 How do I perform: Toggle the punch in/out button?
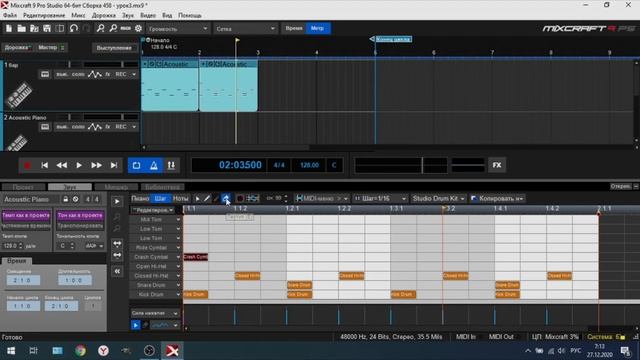coord(171,165)
